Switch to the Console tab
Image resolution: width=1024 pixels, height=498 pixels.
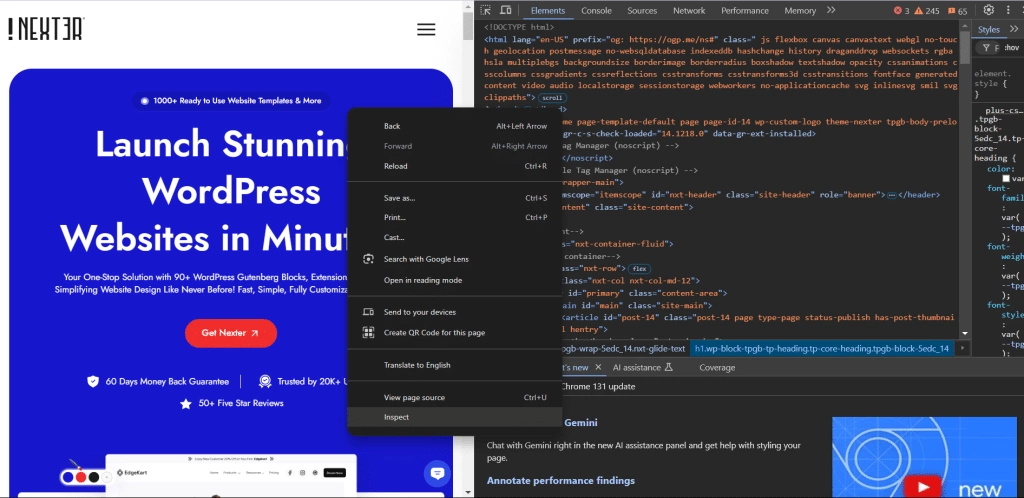click(x=596, y=11)
